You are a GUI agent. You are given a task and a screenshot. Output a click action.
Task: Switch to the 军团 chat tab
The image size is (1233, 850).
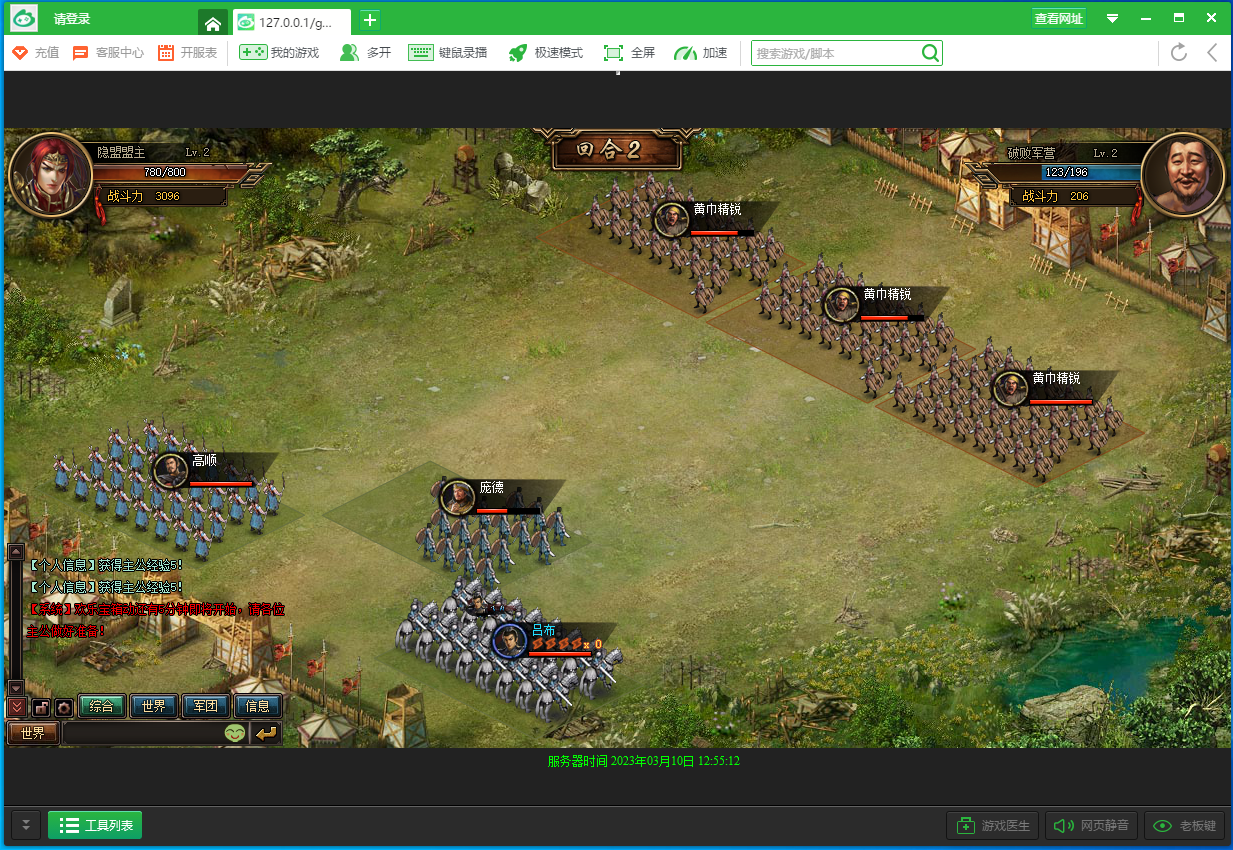[x=206, y=706]
